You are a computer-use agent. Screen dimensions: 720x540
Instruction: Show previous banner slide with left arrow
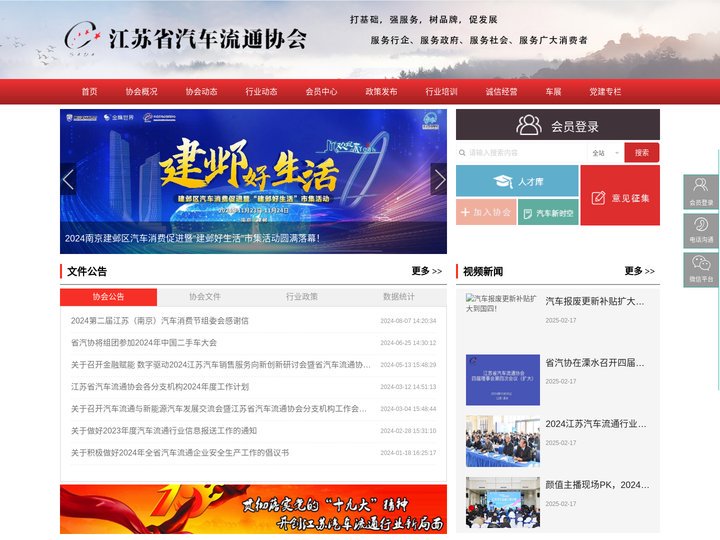(x=68, y=179)
